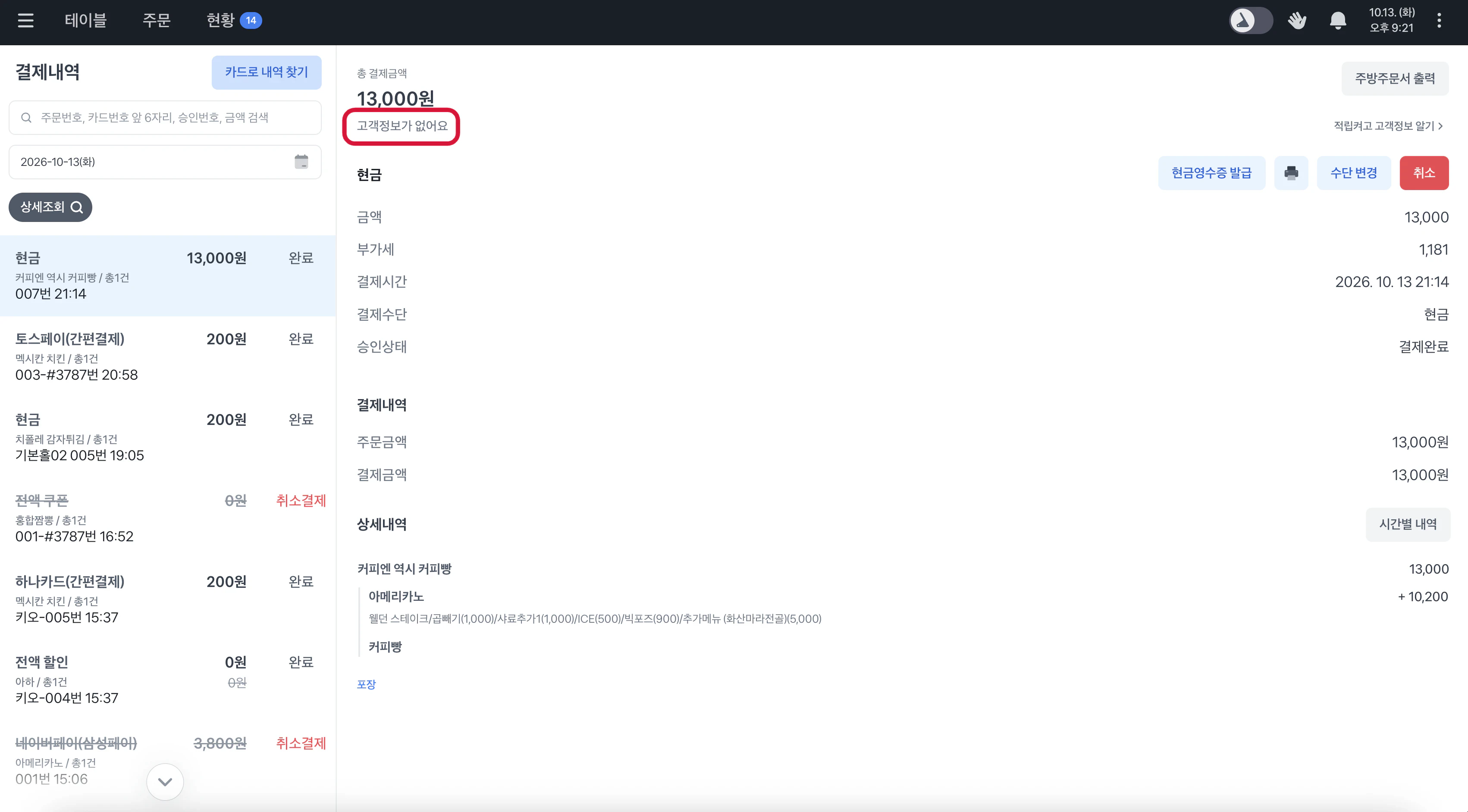Click the 아메리카노 item line

[x=396, y=597]
